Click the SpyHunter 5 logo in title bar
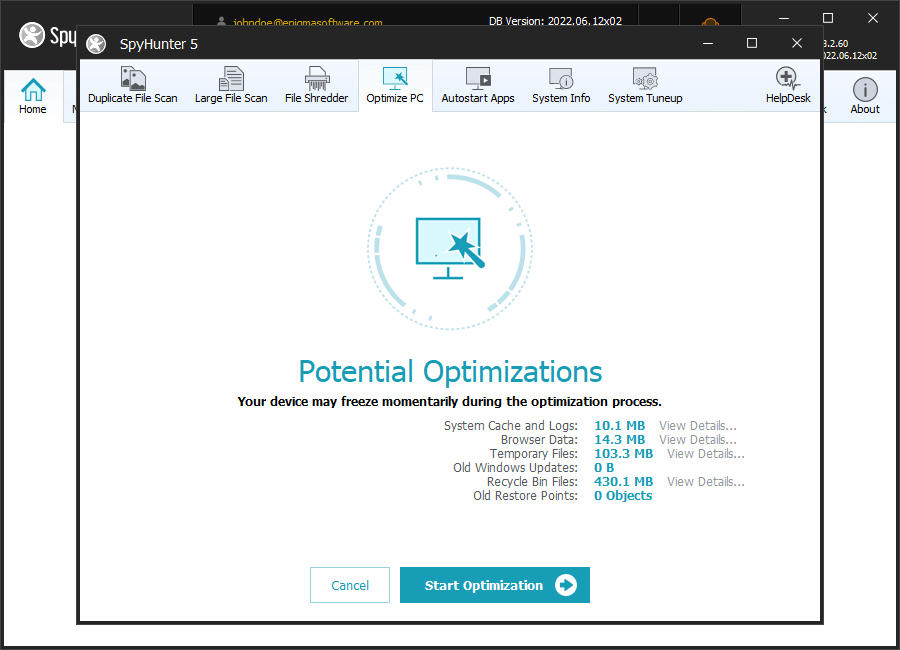The width and height of the screenshot is (900, 650). pos(96,44)
